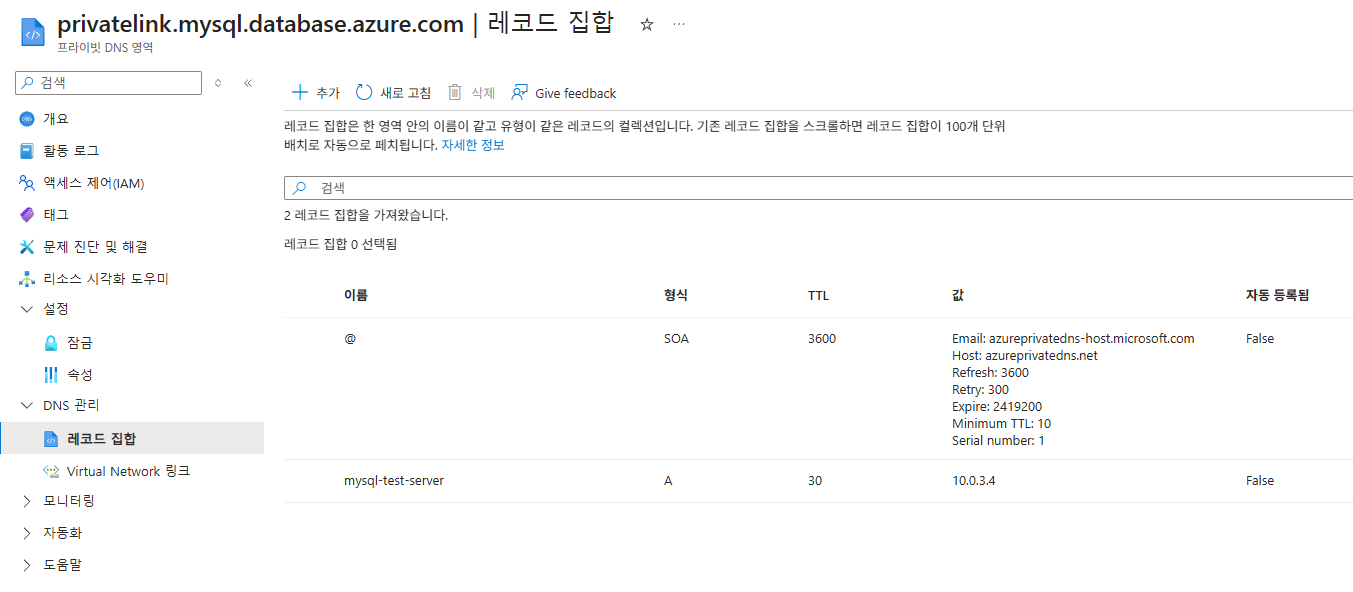
Task: Expand the 모니터링 section
Action: 27,501
